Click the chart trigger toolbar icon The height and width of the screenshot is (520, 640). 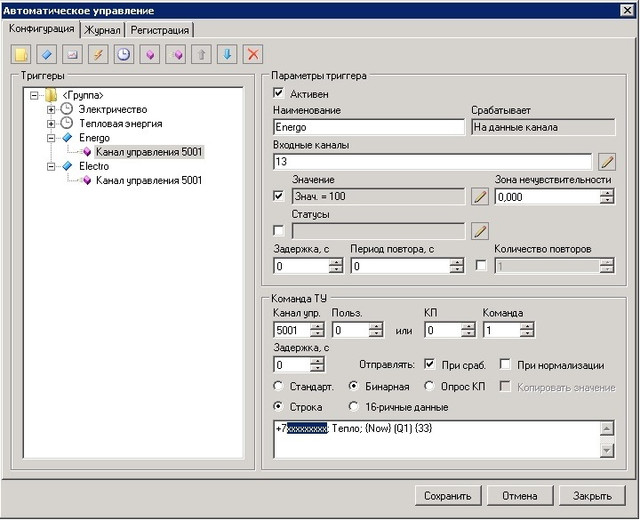click(72, 54)
